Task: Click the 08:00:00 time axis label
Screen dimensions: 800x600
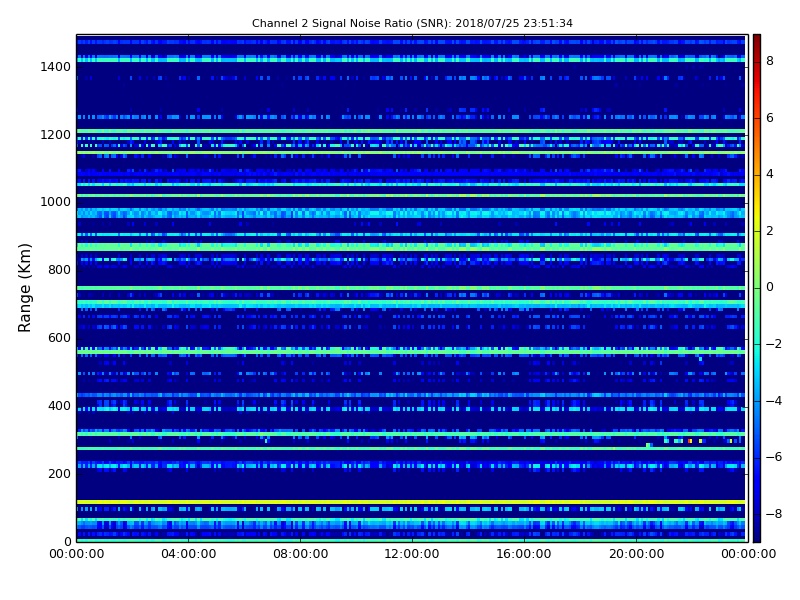Action: pyautogui.click(x=301, y=554)
